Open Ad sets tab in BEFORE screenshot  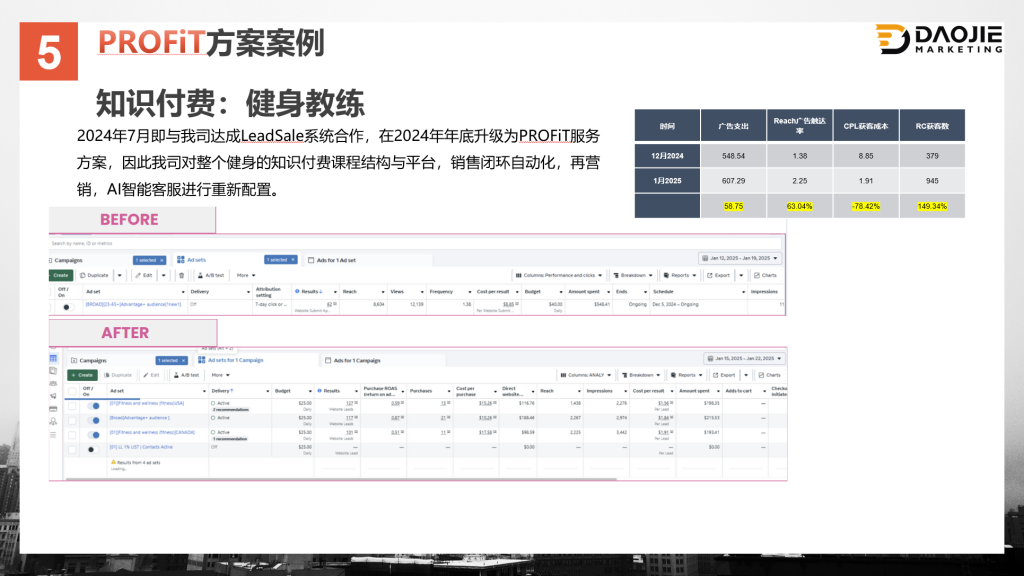192,260
